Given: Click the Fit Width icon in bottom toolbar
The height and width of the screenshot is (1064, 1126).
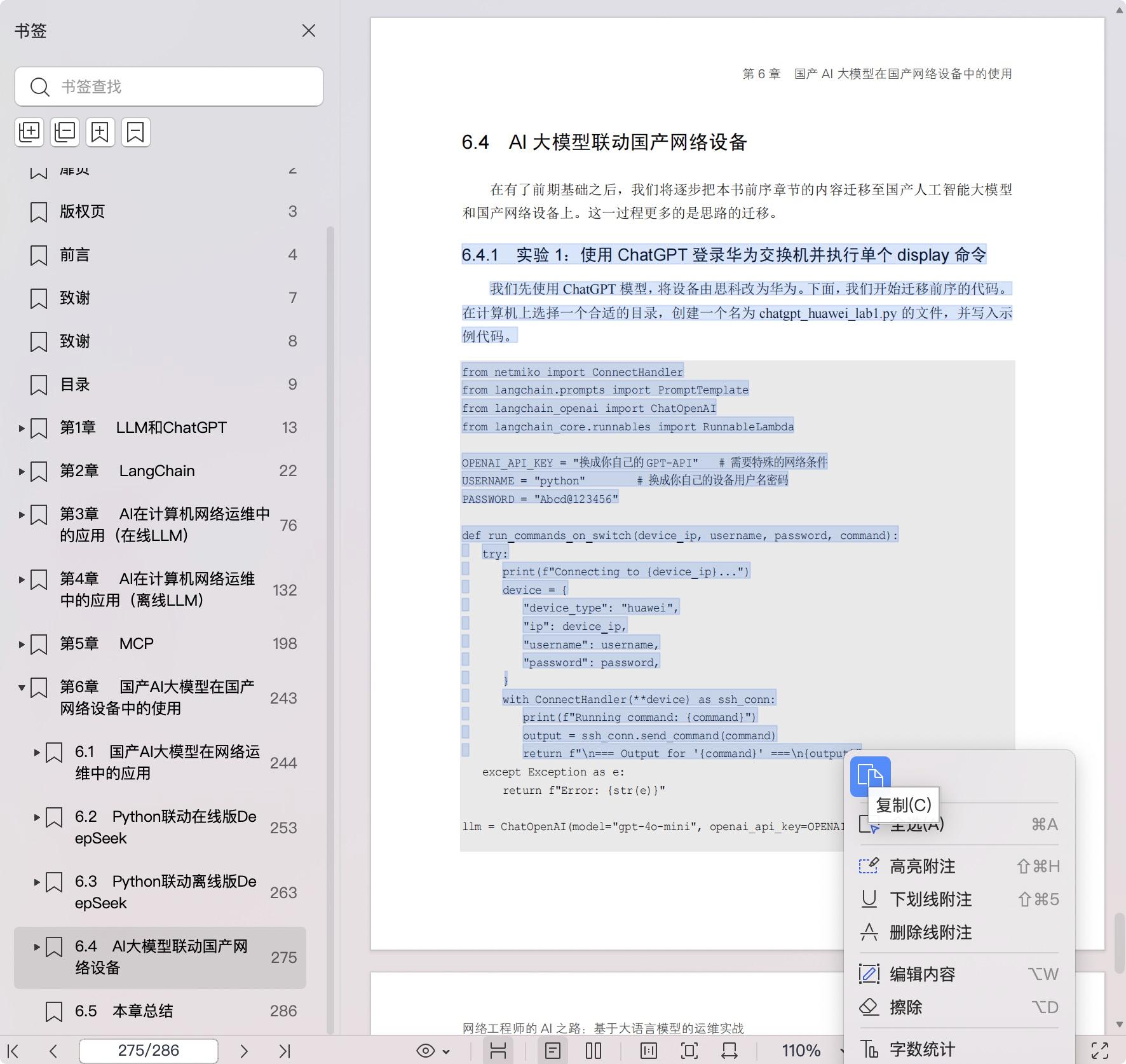Looking at the screenshot, I should pyautogui.click(x=729, y=1051).
